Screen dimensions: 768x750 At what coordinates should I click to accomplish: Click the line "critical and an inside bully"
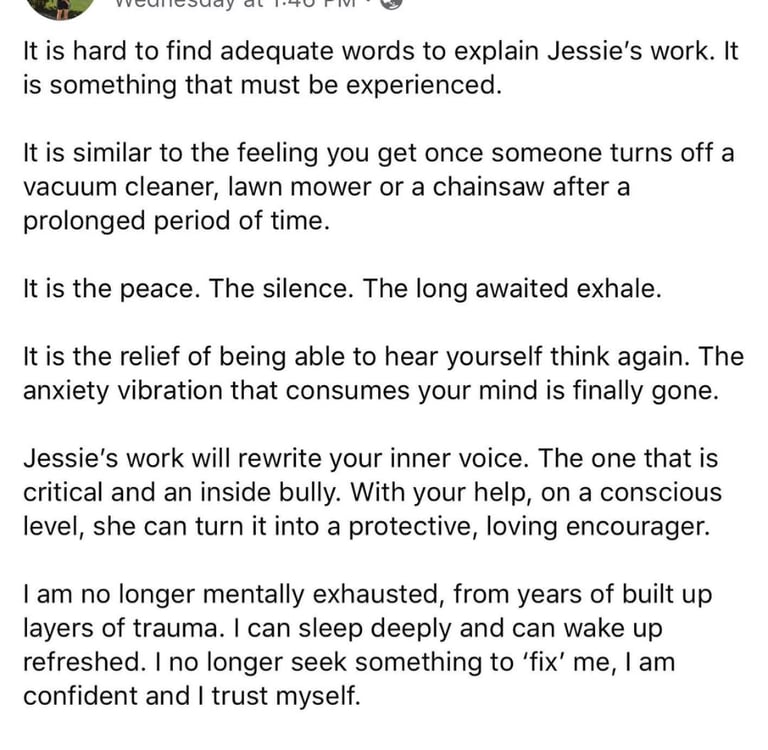[181, 492]
